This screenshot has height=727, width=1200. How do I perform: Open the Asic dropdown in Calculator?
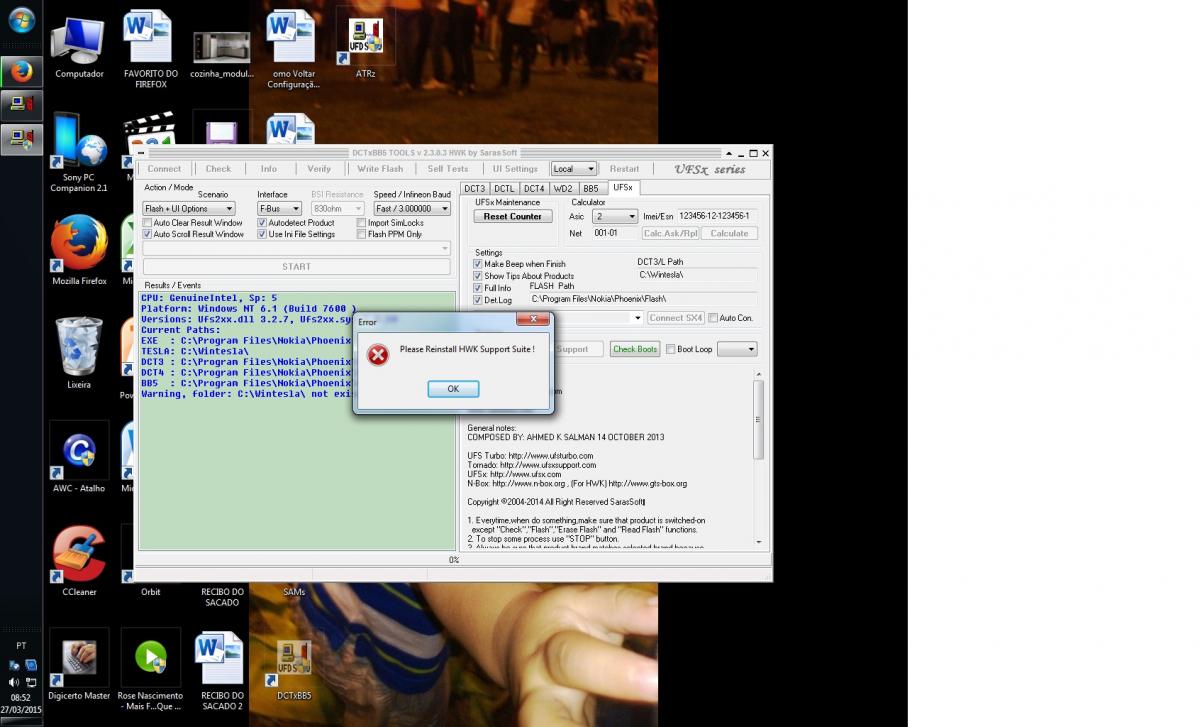[x=615, y=216]
